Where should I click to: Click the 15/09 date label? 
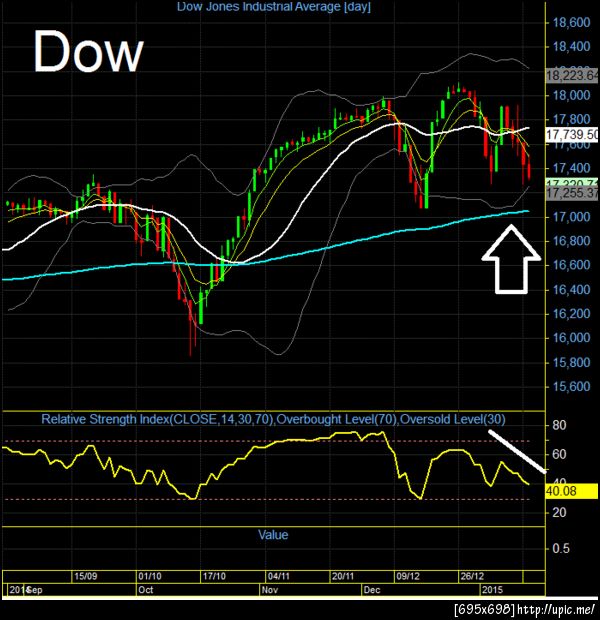coord(86,576)
